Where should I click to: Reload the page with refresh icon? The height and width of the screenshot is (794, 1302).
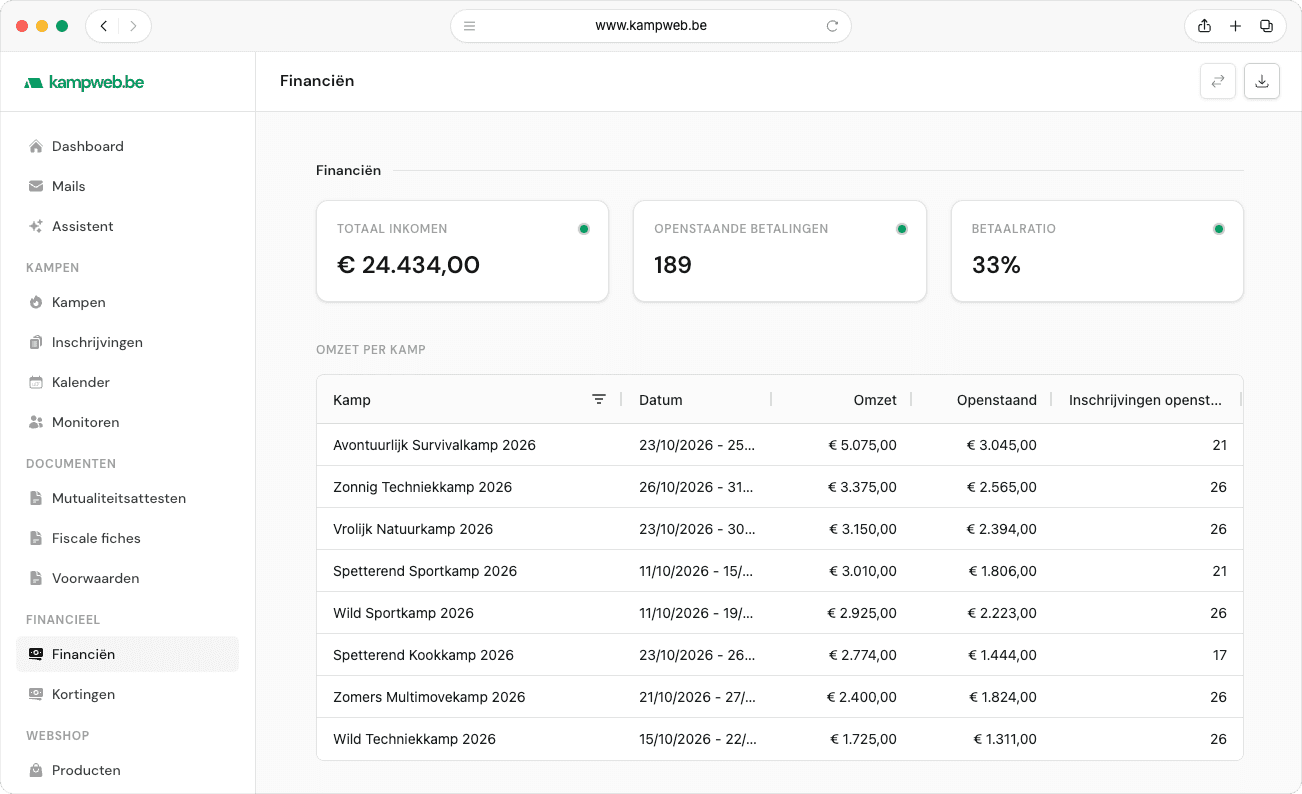pyautogui.click(x=832, y=26)
